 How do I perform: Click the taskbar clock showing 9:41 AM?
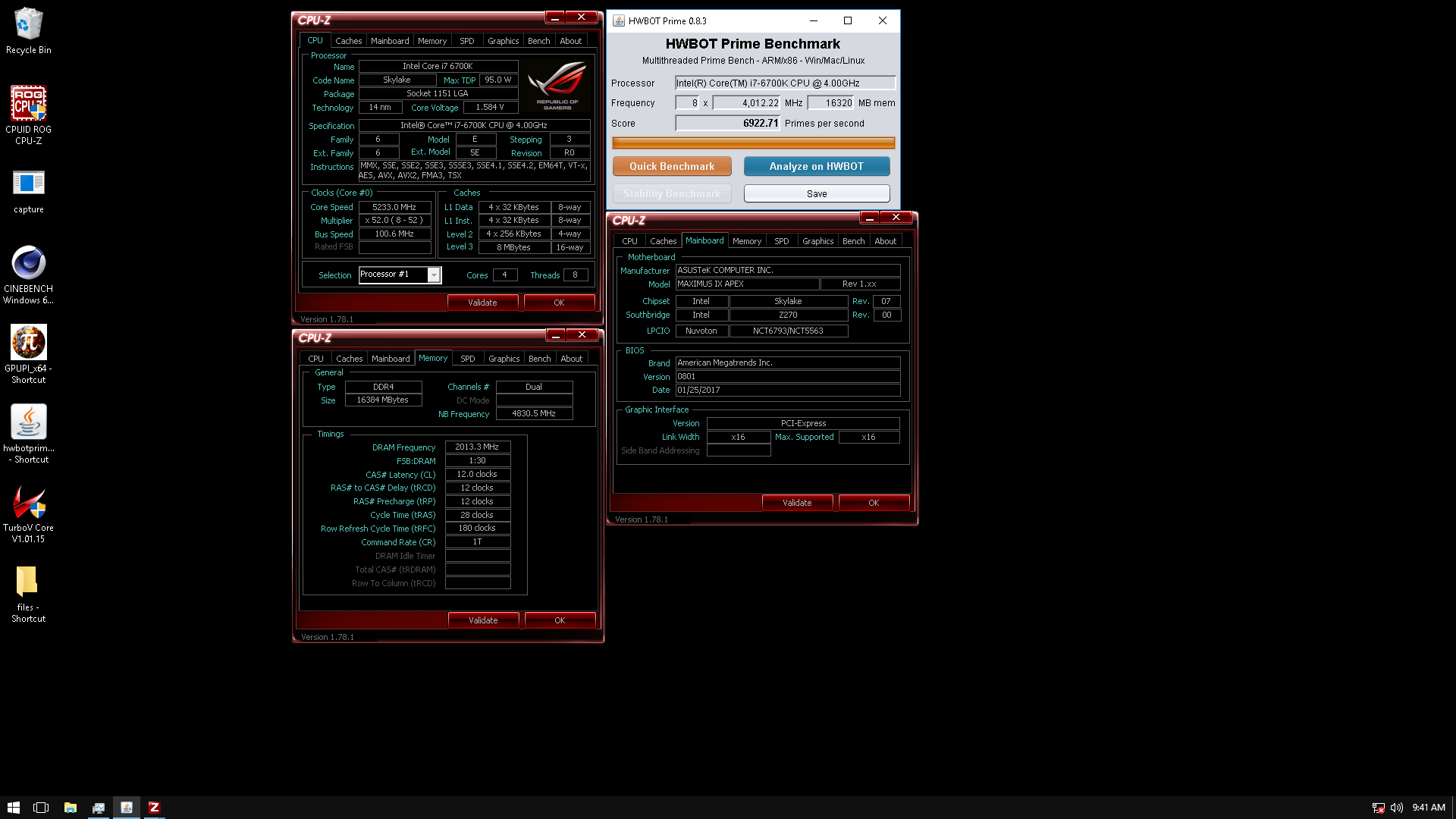[1429, 808]
